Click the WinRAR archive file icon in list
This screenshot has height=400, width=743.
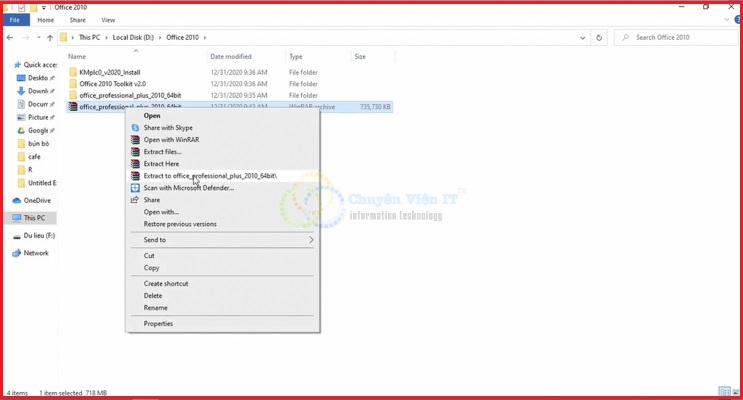[72, 107]
